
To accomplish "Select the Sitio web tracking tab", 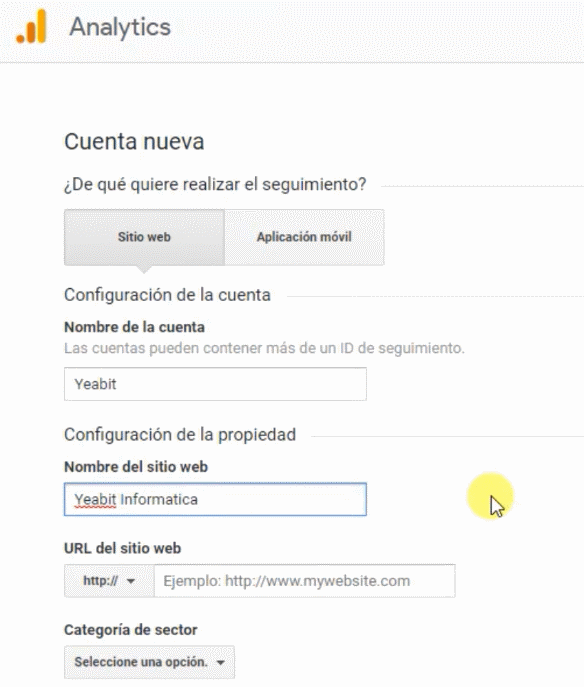I will 144,237.
